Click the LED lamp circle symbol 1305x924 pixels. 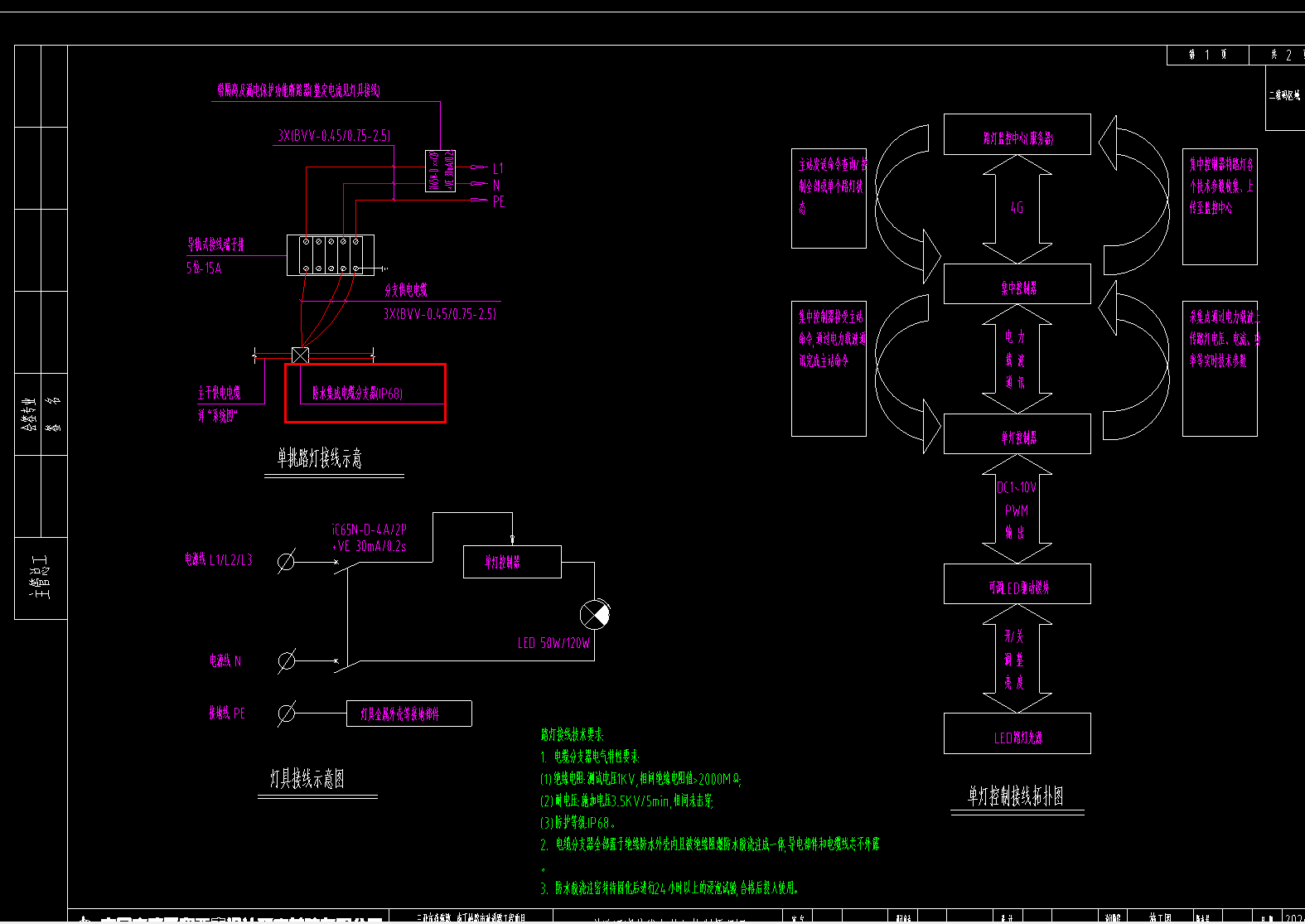pos(595,614)
